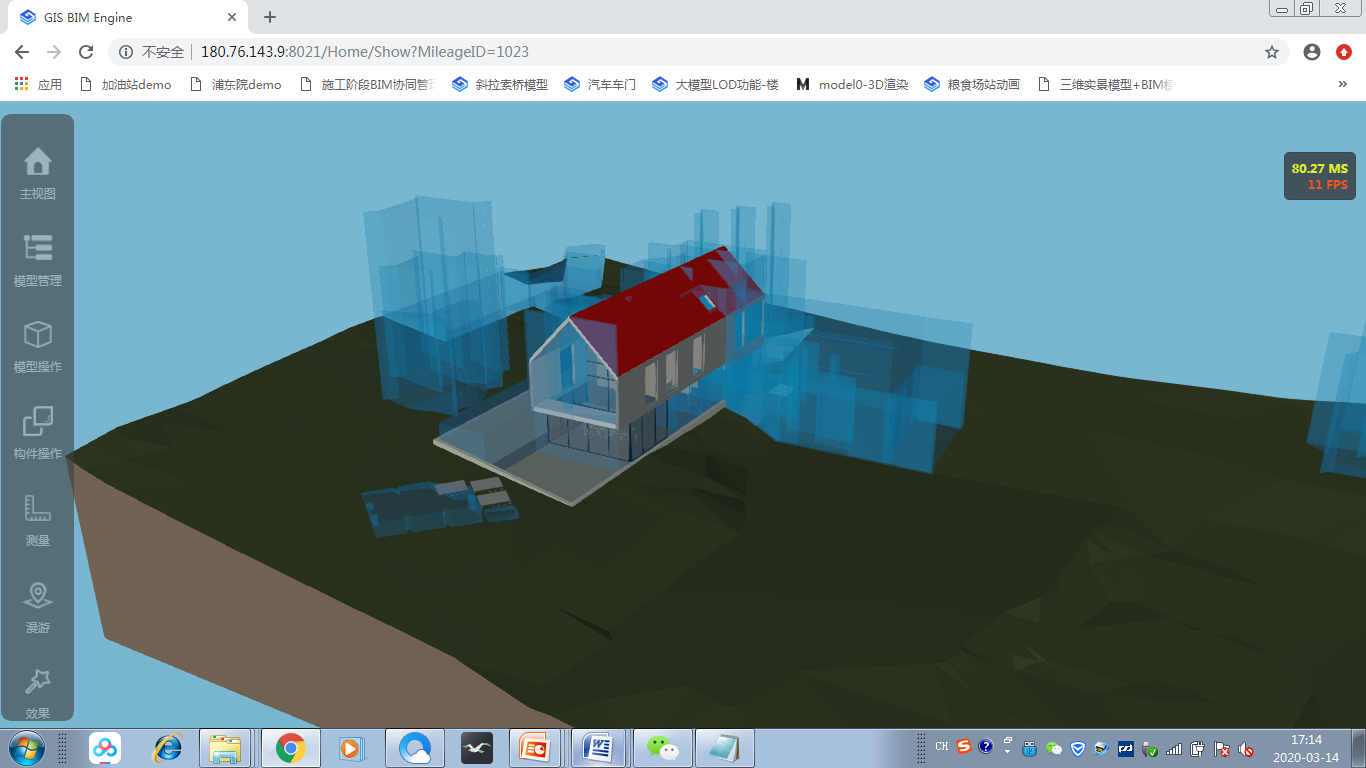
Task: Start the 漫游 (roaming) mode
Action: coord(37,605)
